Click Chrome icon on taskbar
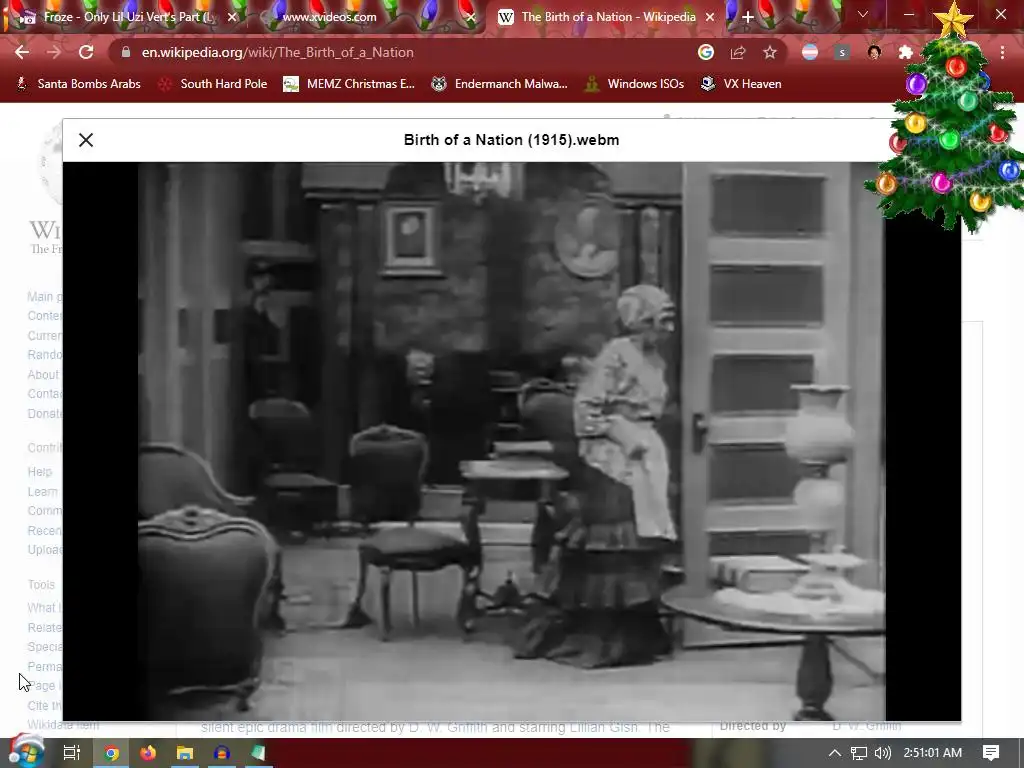This screenshot has width=1024, height=768. pos(111,753)
